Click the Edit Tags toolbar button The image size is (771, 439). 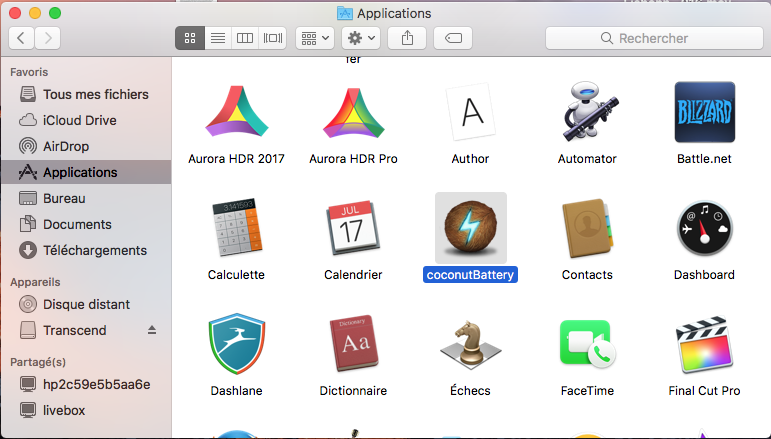(453, 38)
